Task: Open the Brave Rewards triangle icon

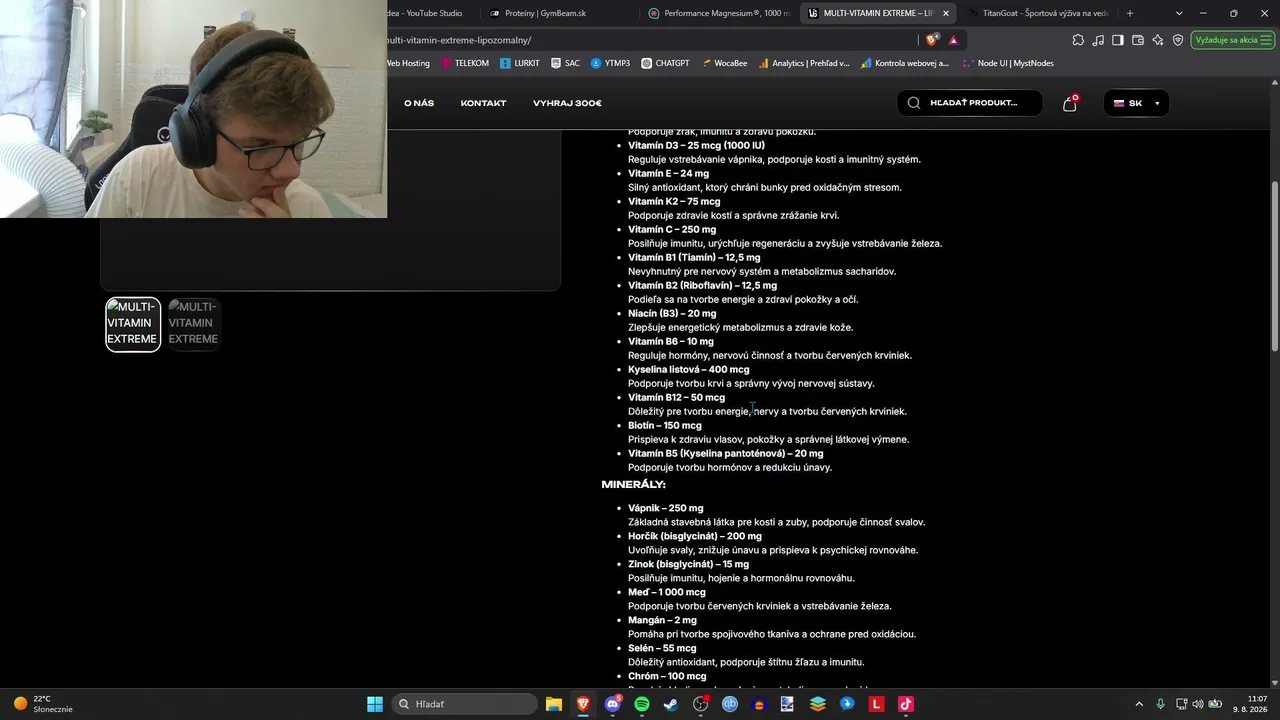Action: 953,40
